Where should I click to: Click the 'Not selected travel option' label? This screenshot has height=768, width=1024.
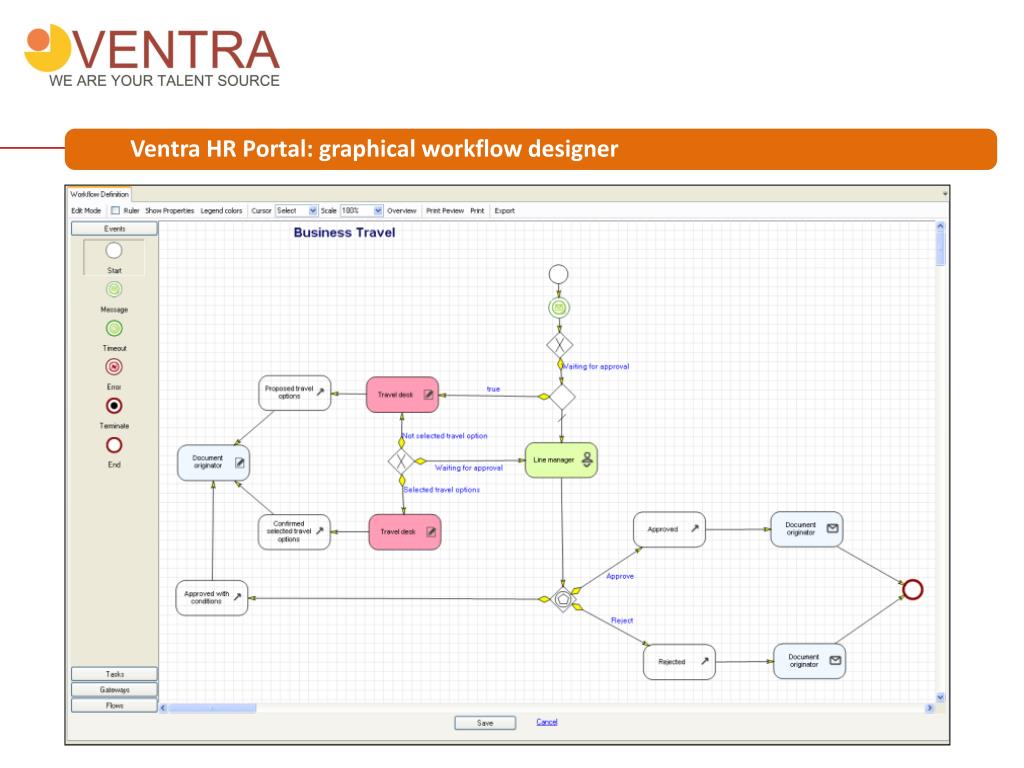point(445,436)
